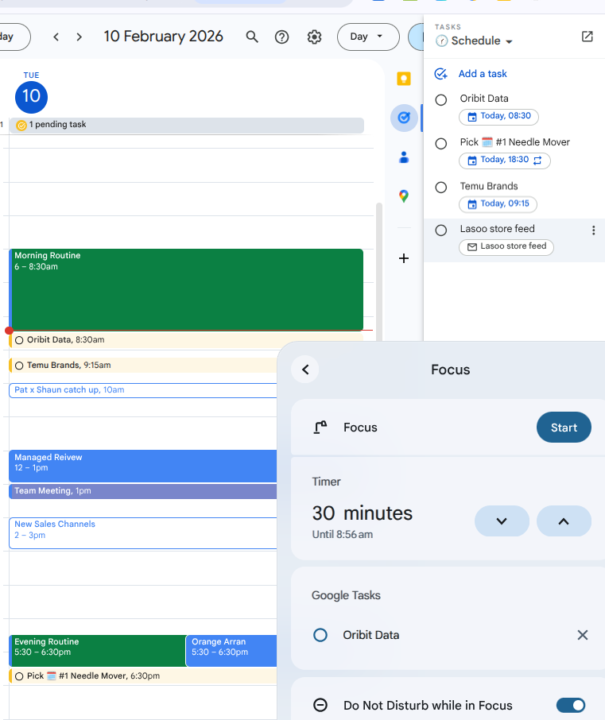
Task: Go back from Focus panel
Action: coord(306,370)
